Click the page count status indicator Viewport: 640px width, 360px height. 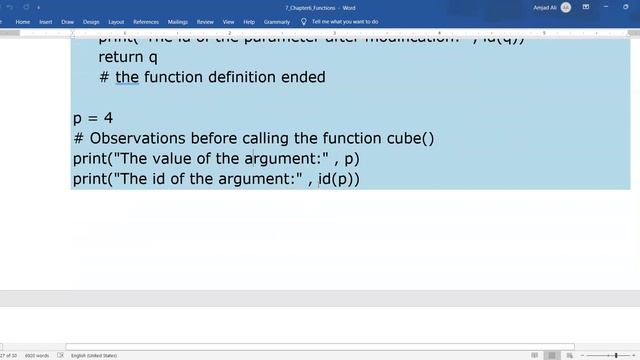(9, 356)
